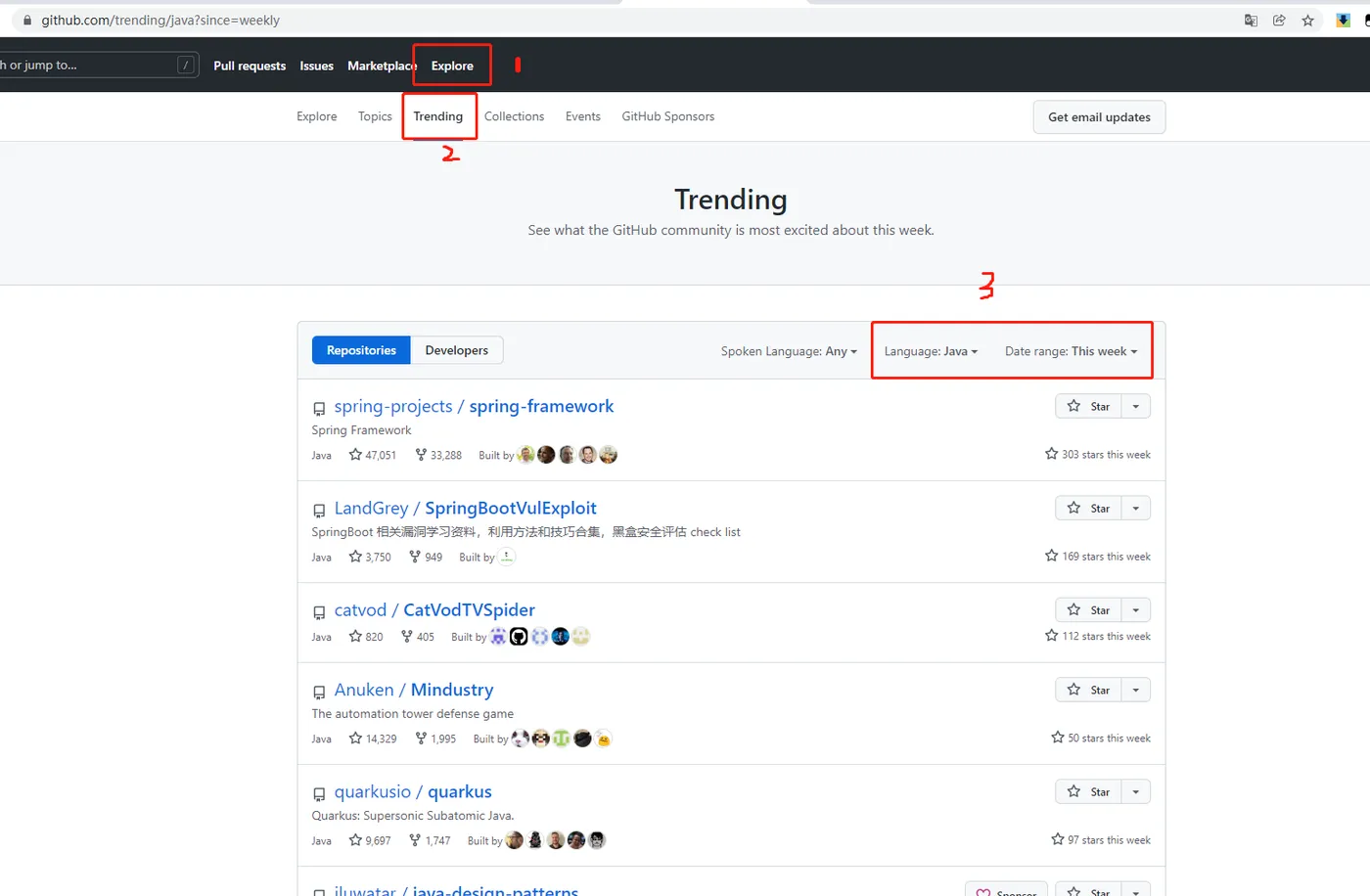Click the lock icon beside the URL
This screenshot has width=1370, height=896.
pyautogui.click(x=27, y=20)
